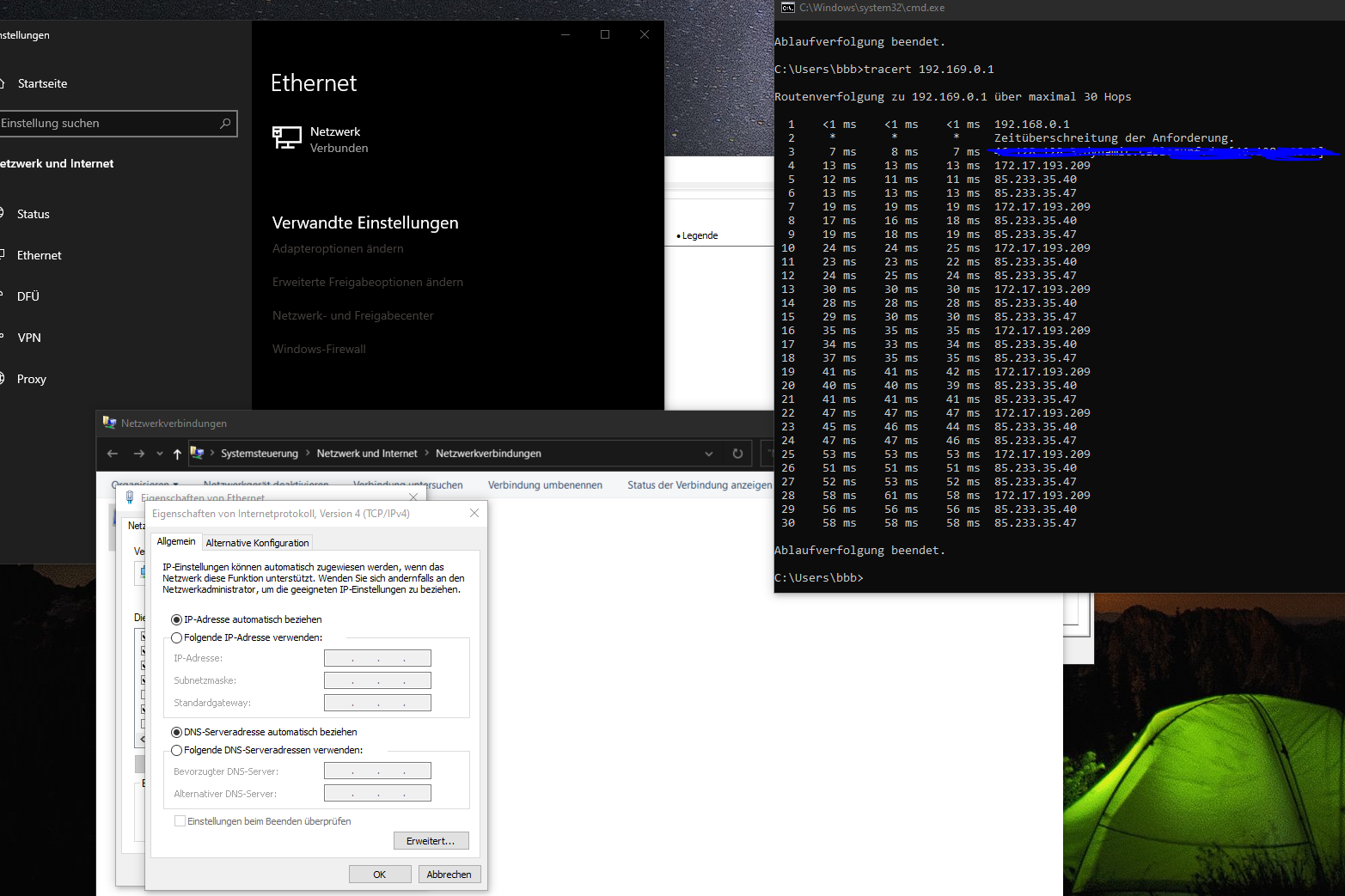The height and width of the screenshot is (896, 1345).
Task: Refresh the Netzwerkverbindungen address bar
Action: 737,454
